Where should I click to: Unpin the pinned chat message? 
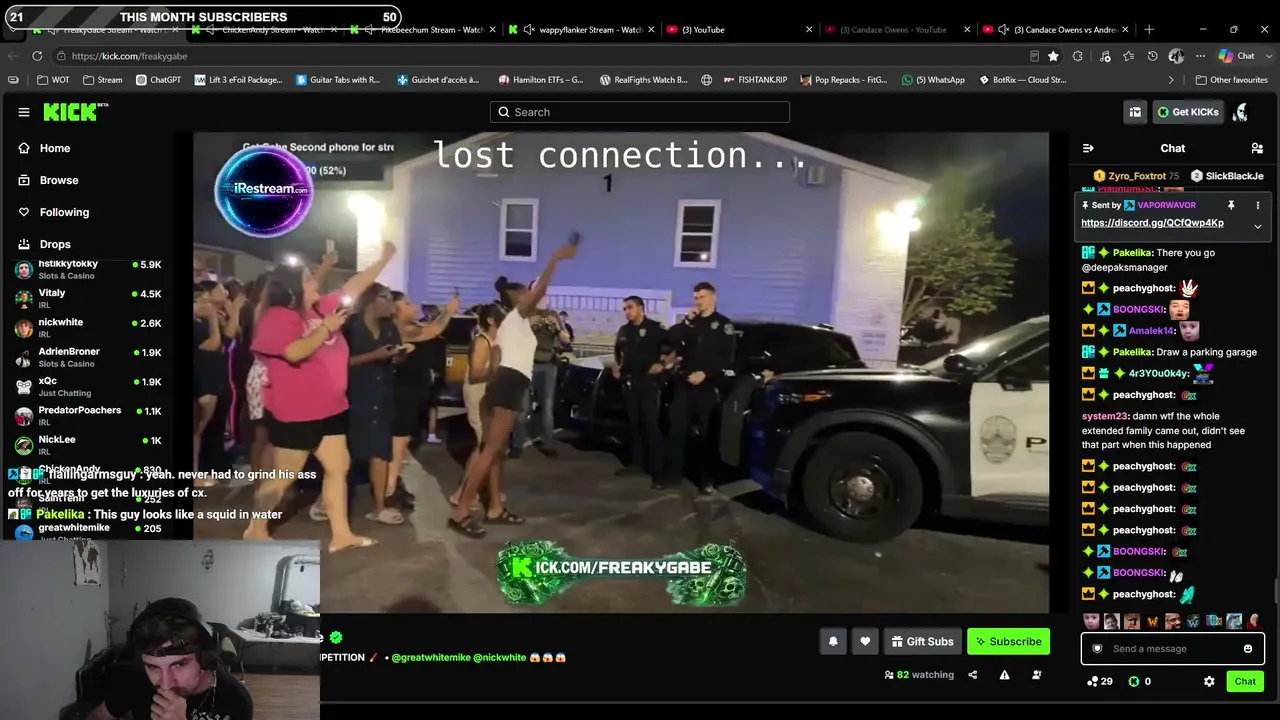tap(1231, 205)
